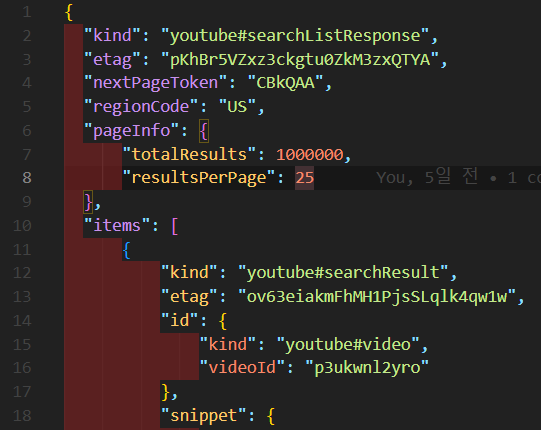Click the "snippet" key
The image size is (541, 430).
coord(204,415)
